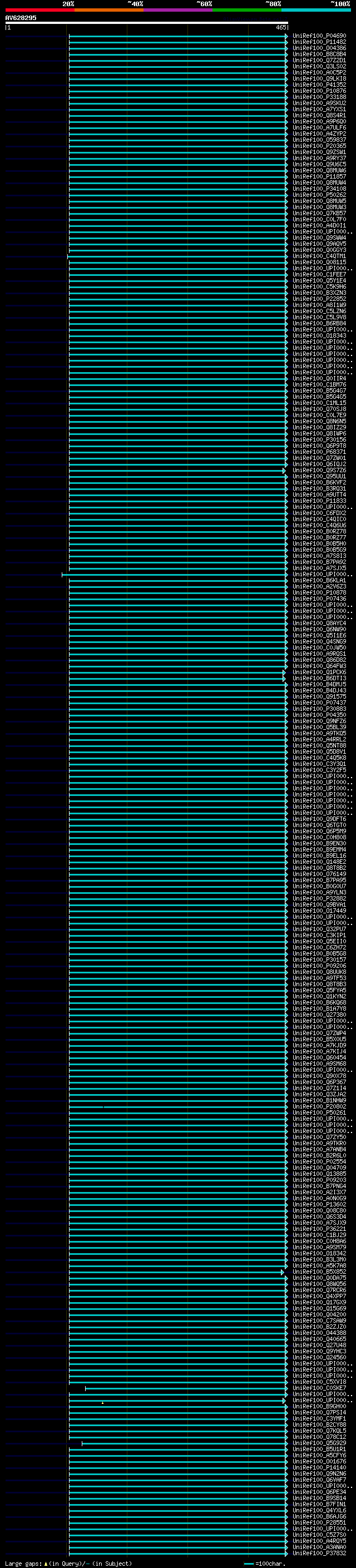Pick the UniRef100_A3ANA0 hit
This screenshot has height=1568, width=356.
[x=319, y=1547]
